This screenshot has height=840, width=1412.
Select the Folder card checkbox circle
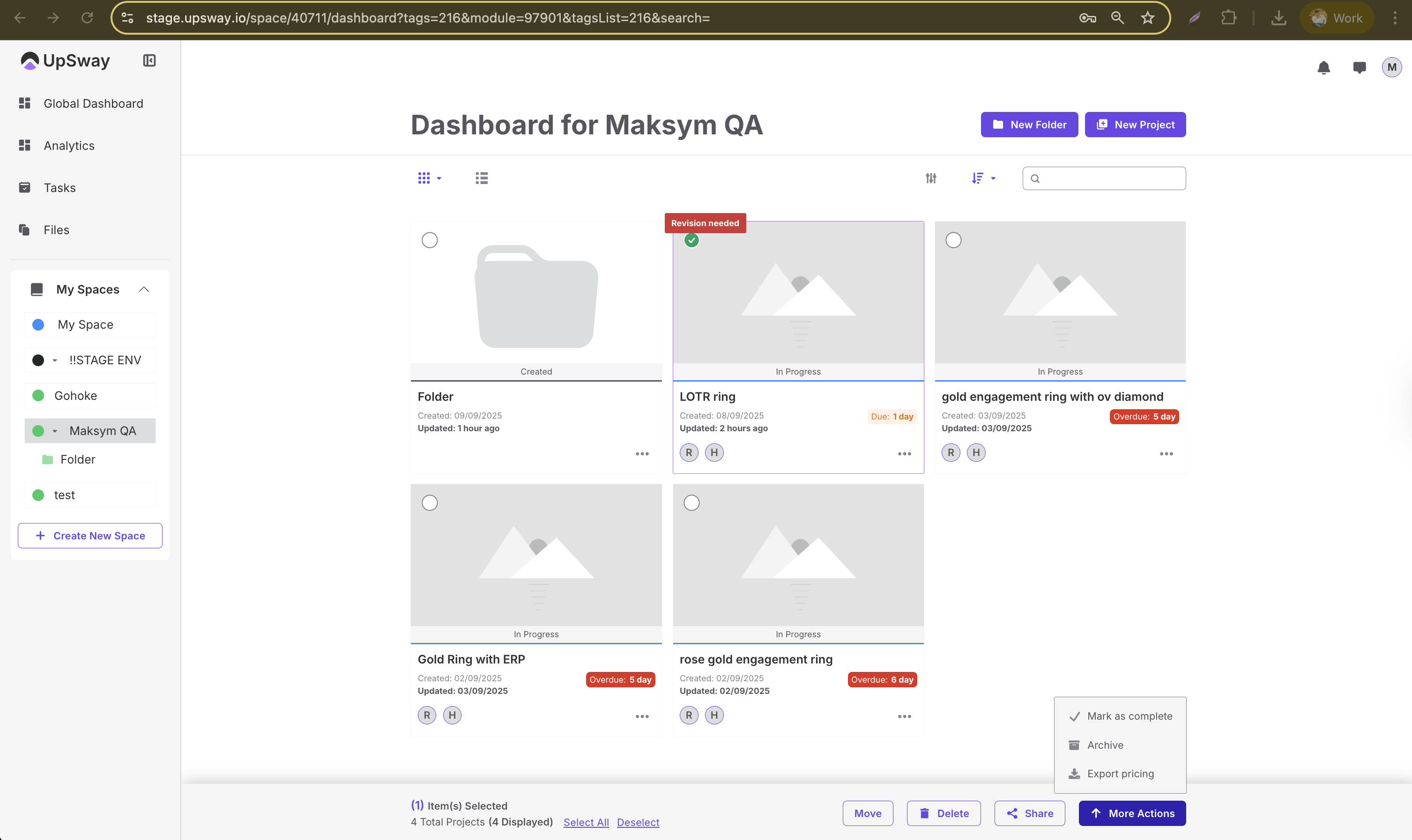point(430,240)
